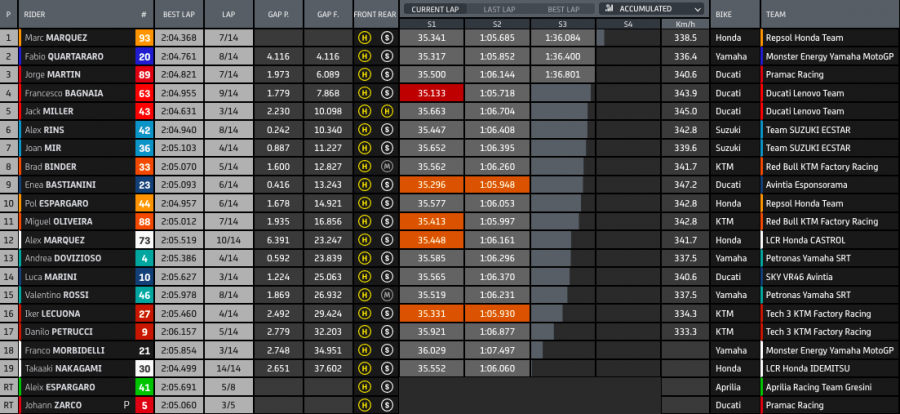The width and height of the screenshot is (900, 414).
Task: Click Valentino Rossi's rear medium tyre icon
Action: click(386, 295)
